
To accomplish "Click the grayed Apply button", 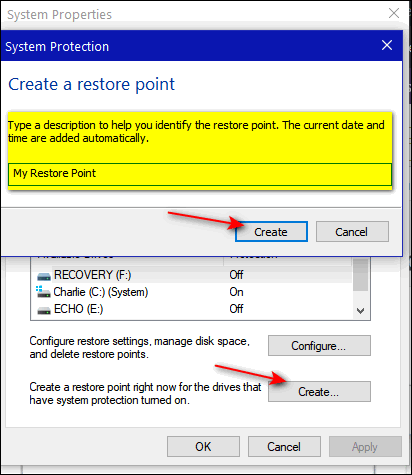I will (365, 446).
